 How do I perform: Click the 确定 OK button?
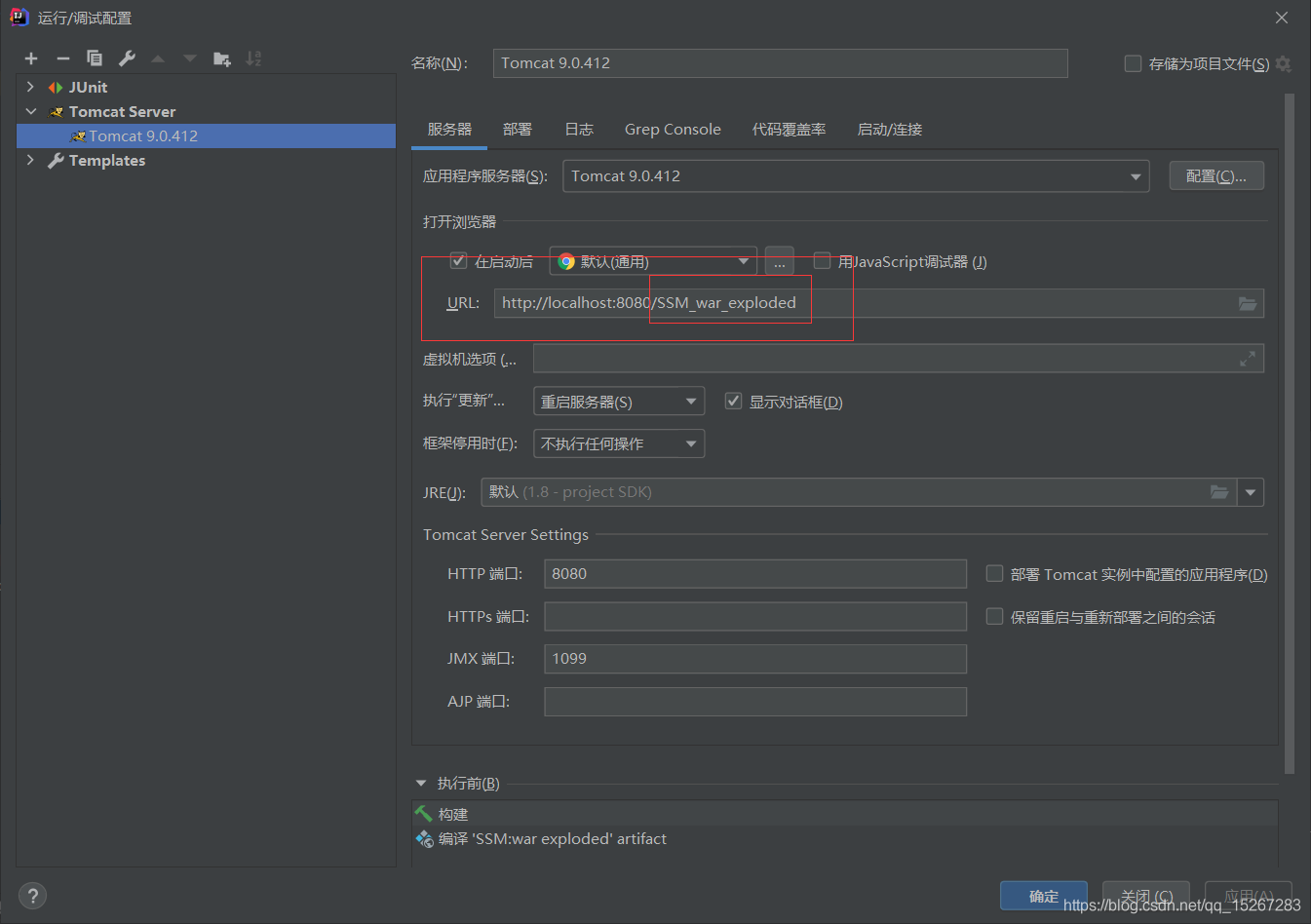tap(1044, 896)
